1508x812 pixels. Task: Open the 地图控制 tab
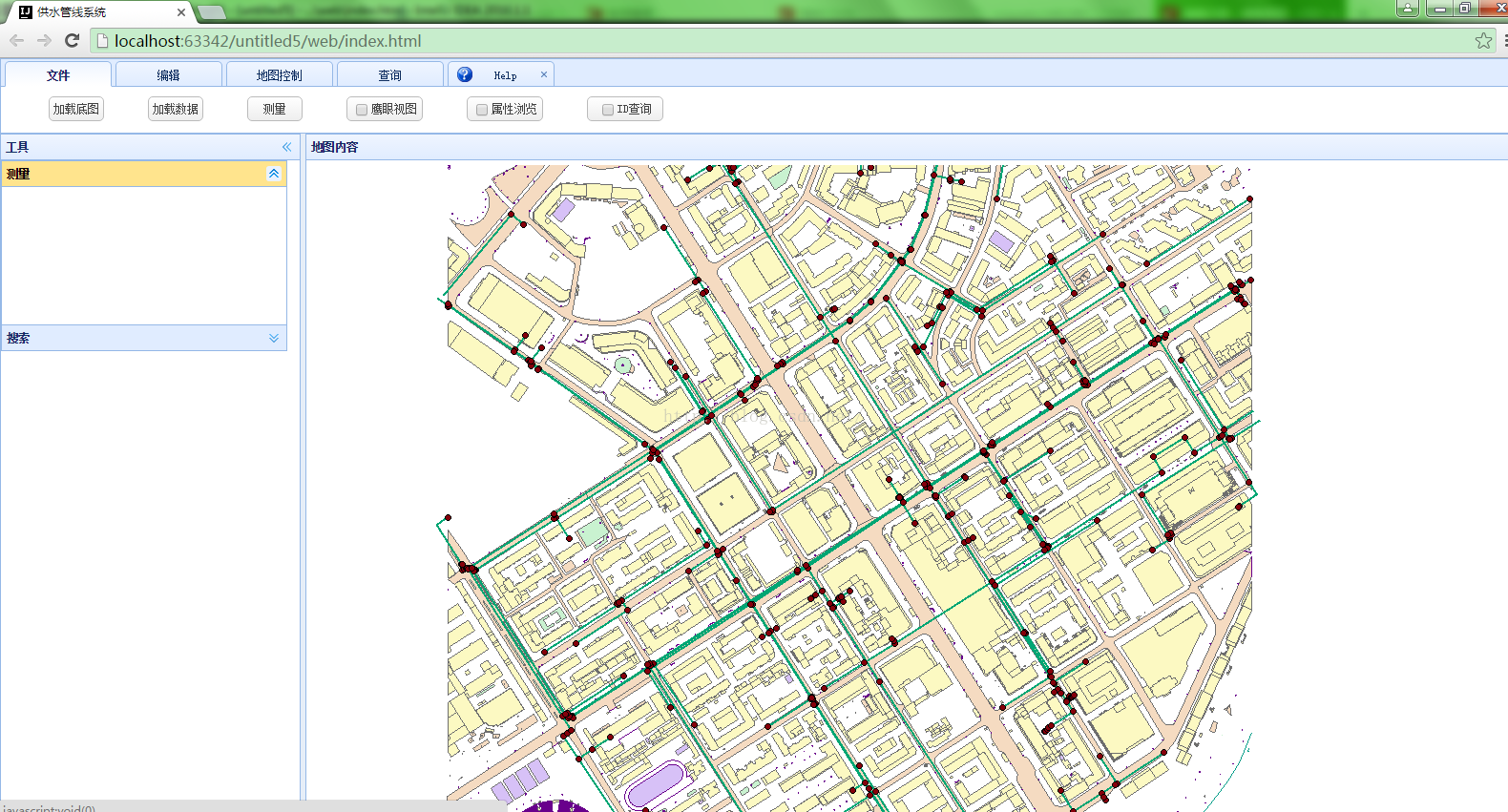click(x=279, y=75)
